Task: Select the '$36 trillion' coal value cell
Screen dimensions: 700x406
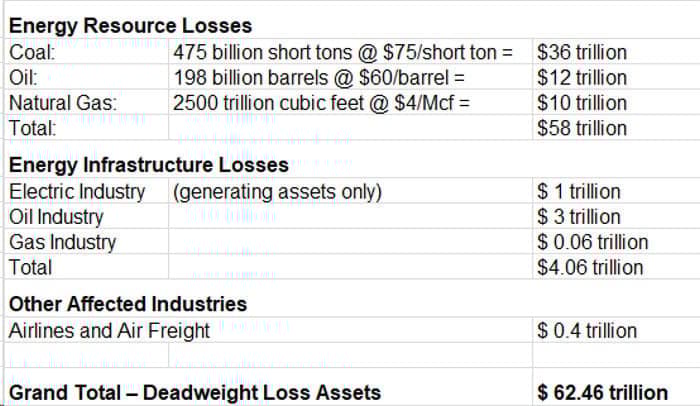Action: click(582, 52)
